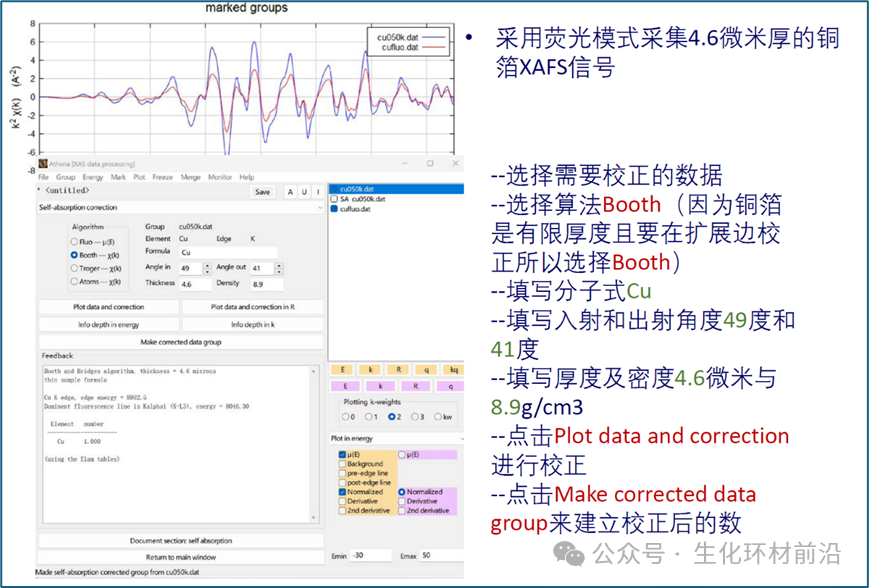The height and width of the screenshot is (588, 869).
Task: Click the orange E plot button
Action: tap(344, 370)
